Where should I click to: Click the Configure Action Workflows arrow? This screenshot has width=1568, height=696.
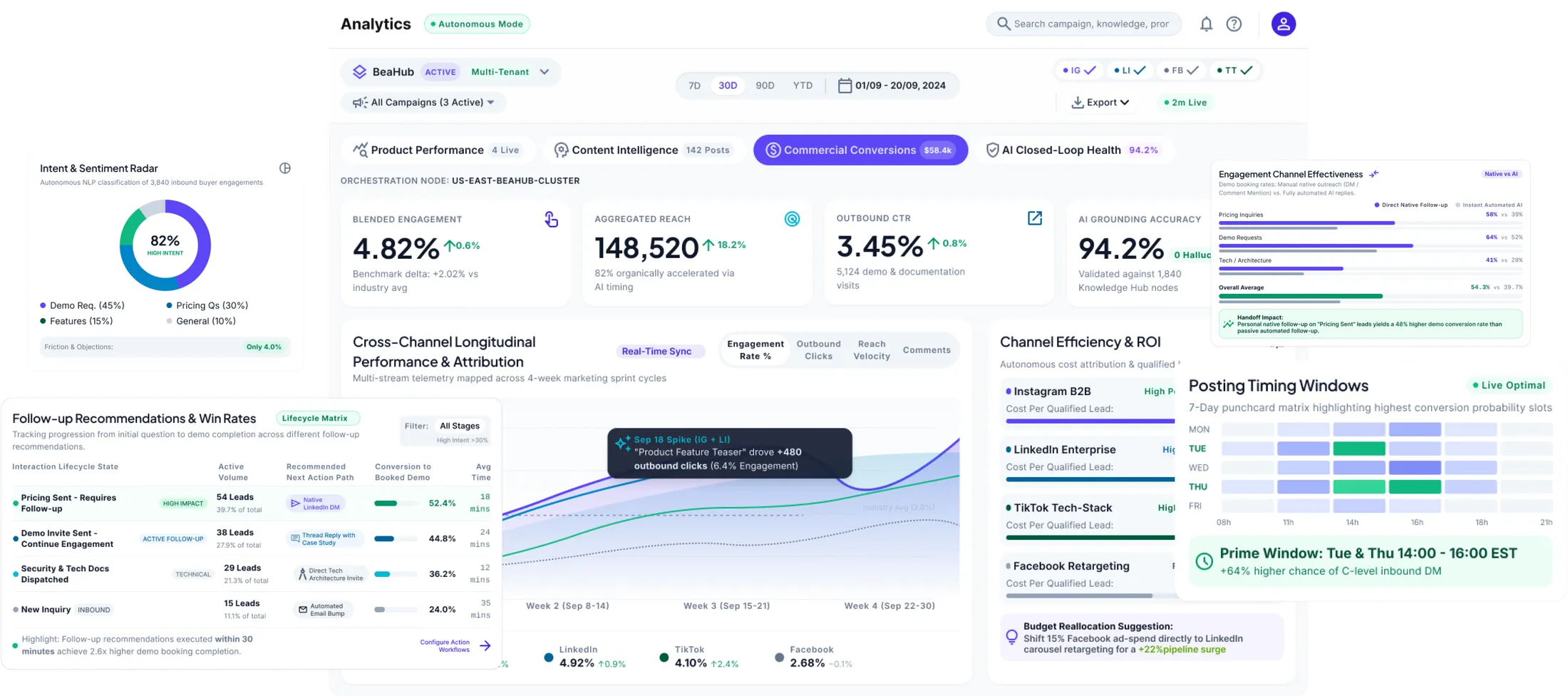485,646
